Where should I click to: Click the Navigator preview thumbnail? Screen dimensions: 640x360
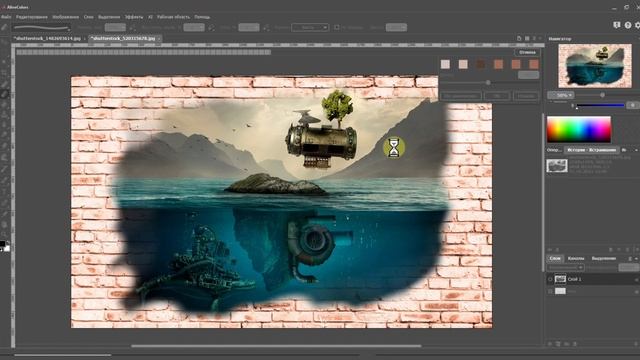595,66
